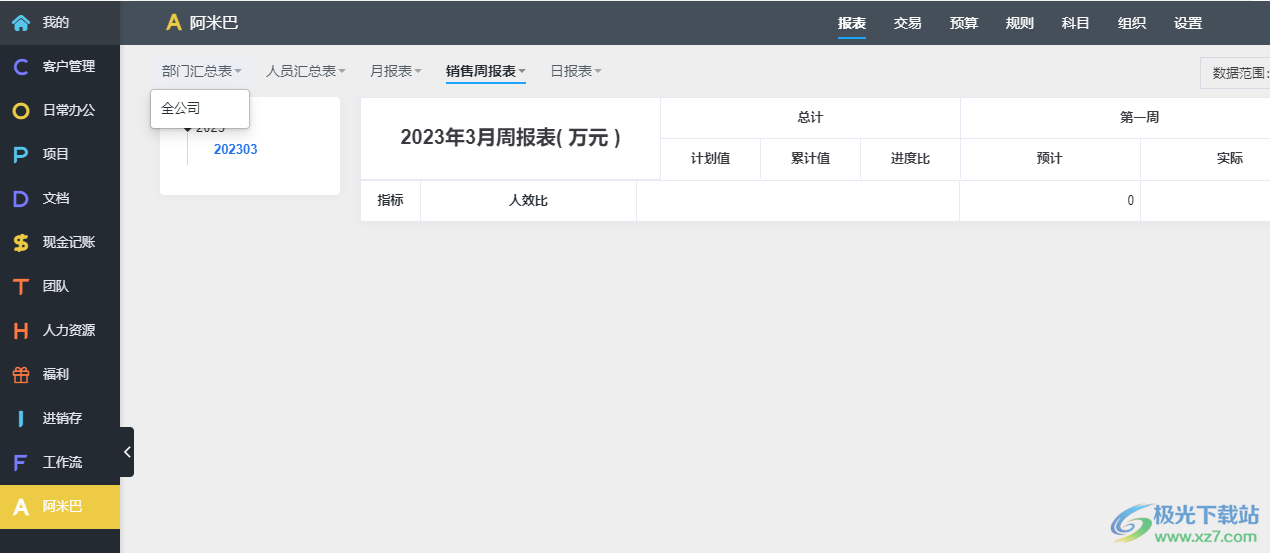This screenshot has width=1270, height=553.
Task: Expand 人员汇总表 dropdown
Action: (306, 71)
